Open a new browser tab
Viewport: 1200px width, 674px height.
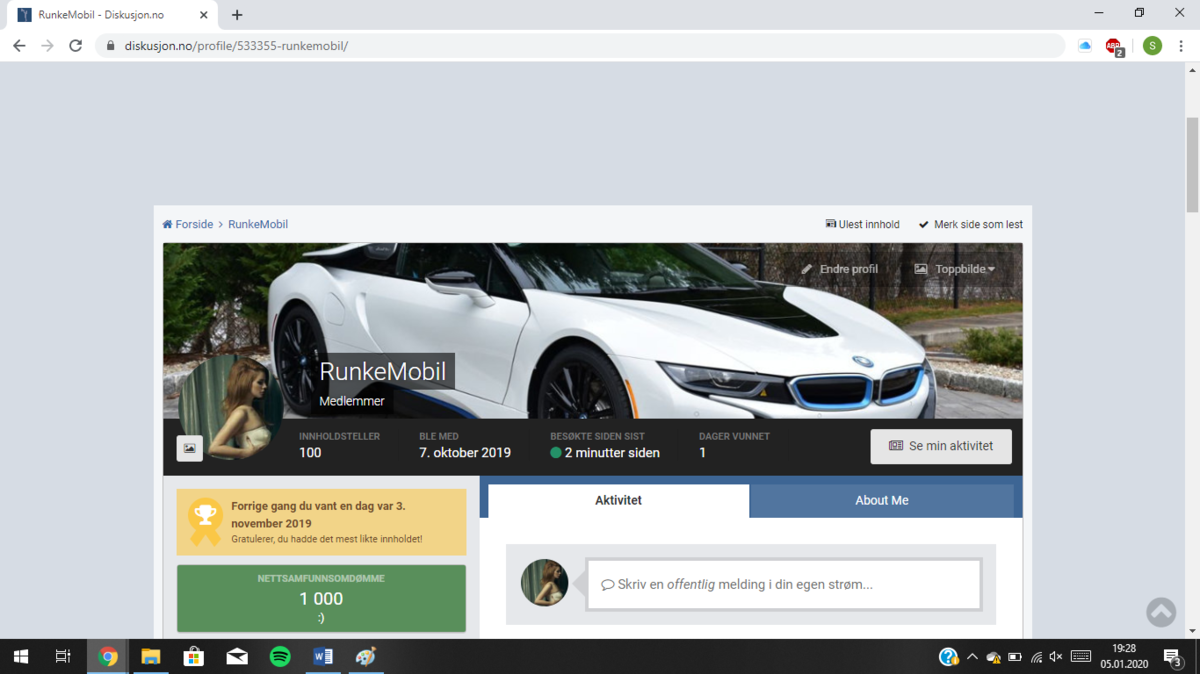point(237,15)
